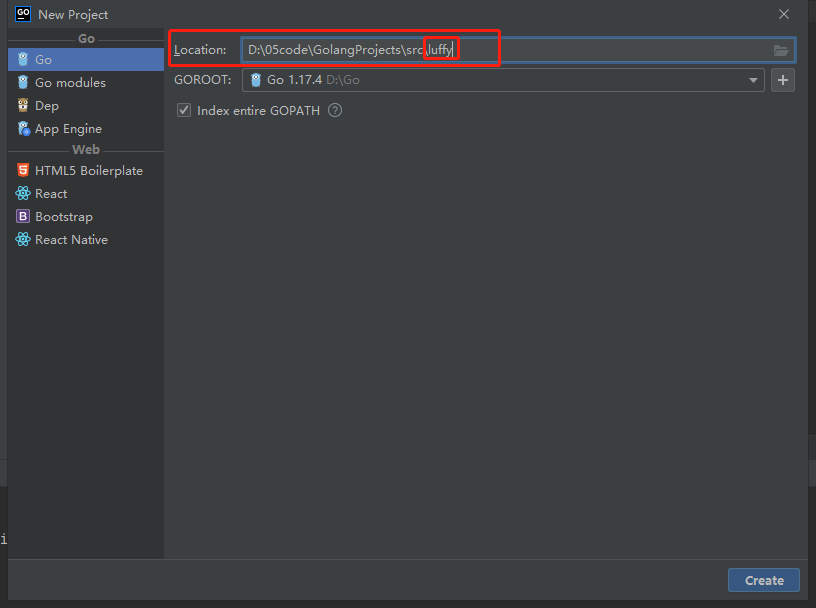Click the Create button
This screenshot has width=816, height=608.
pos(763,580)
